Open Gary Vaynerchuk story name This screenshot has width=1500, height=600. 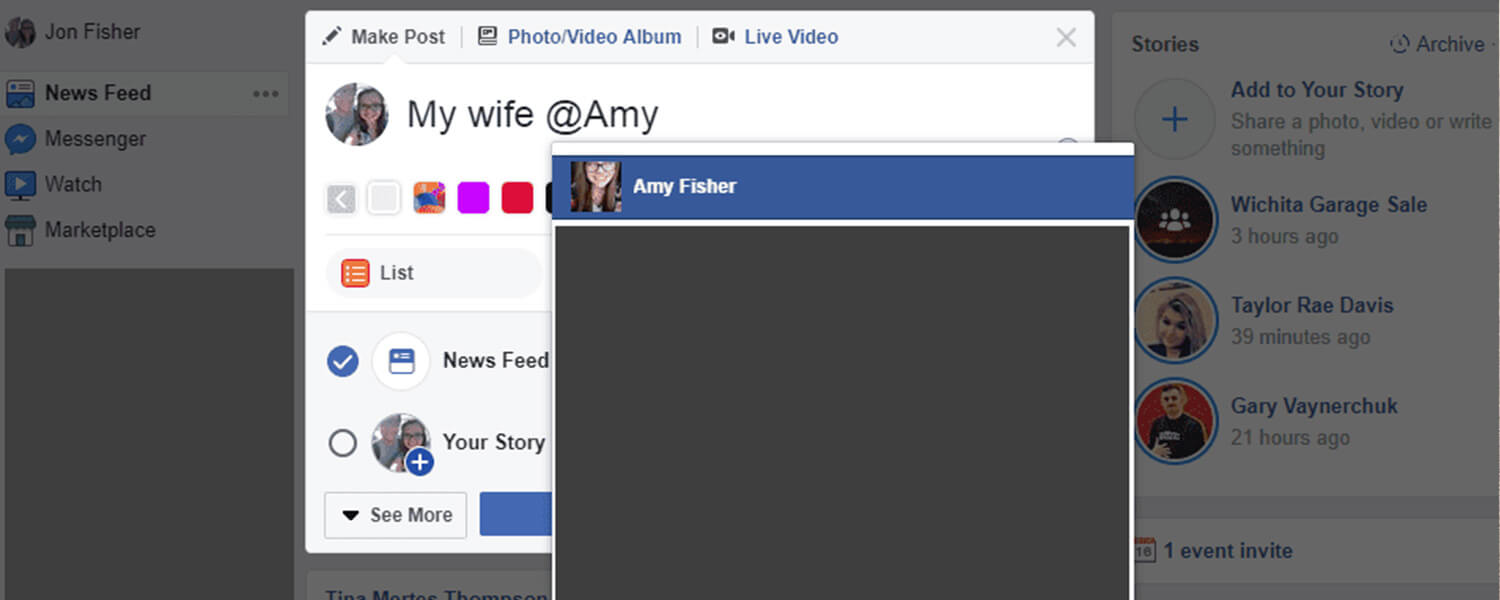pos(1315,407)
